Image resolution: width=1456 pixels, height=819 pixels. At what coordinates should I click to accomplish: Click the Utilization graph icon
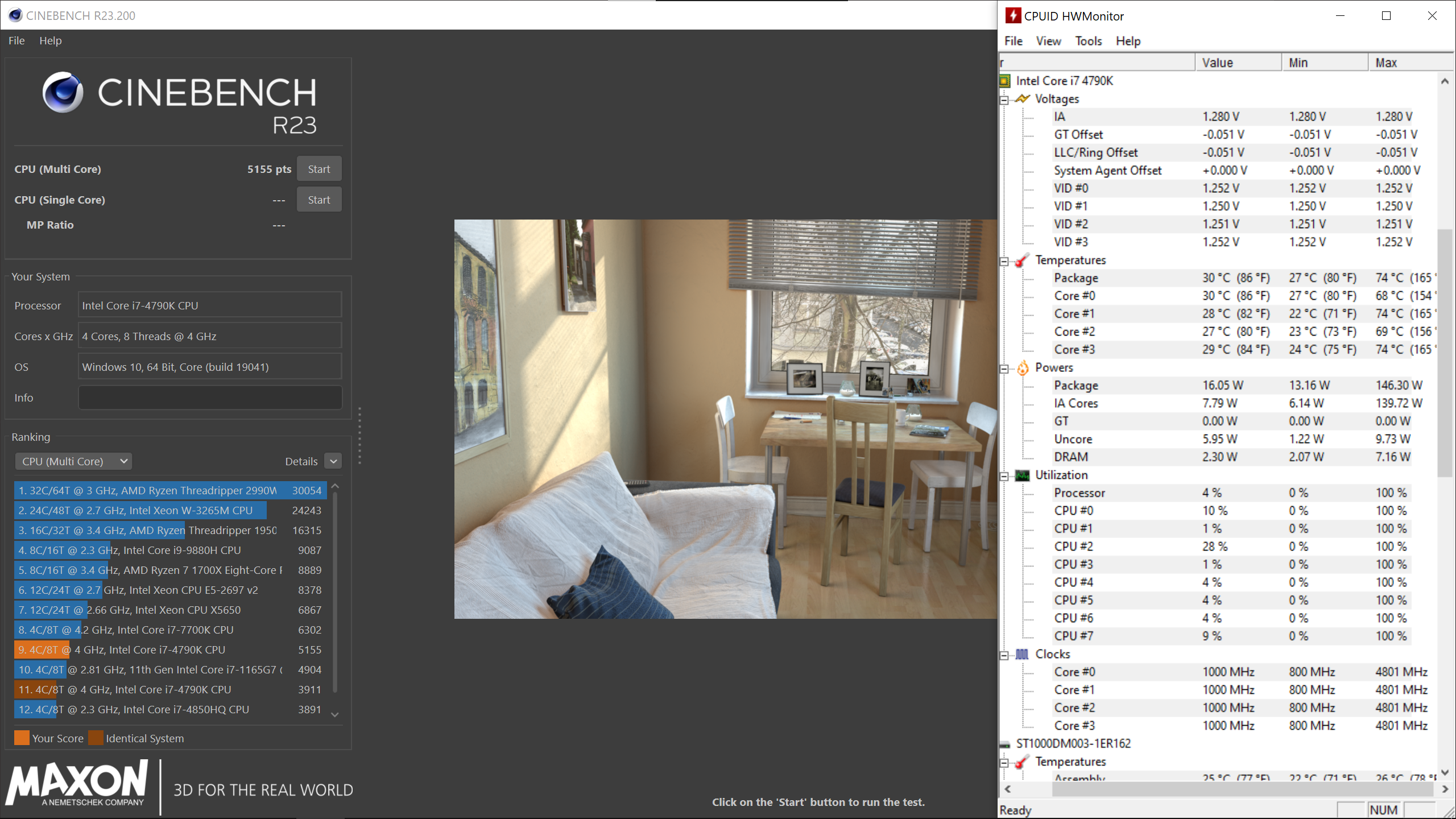pyautogui.click(x=1023, y=475)
